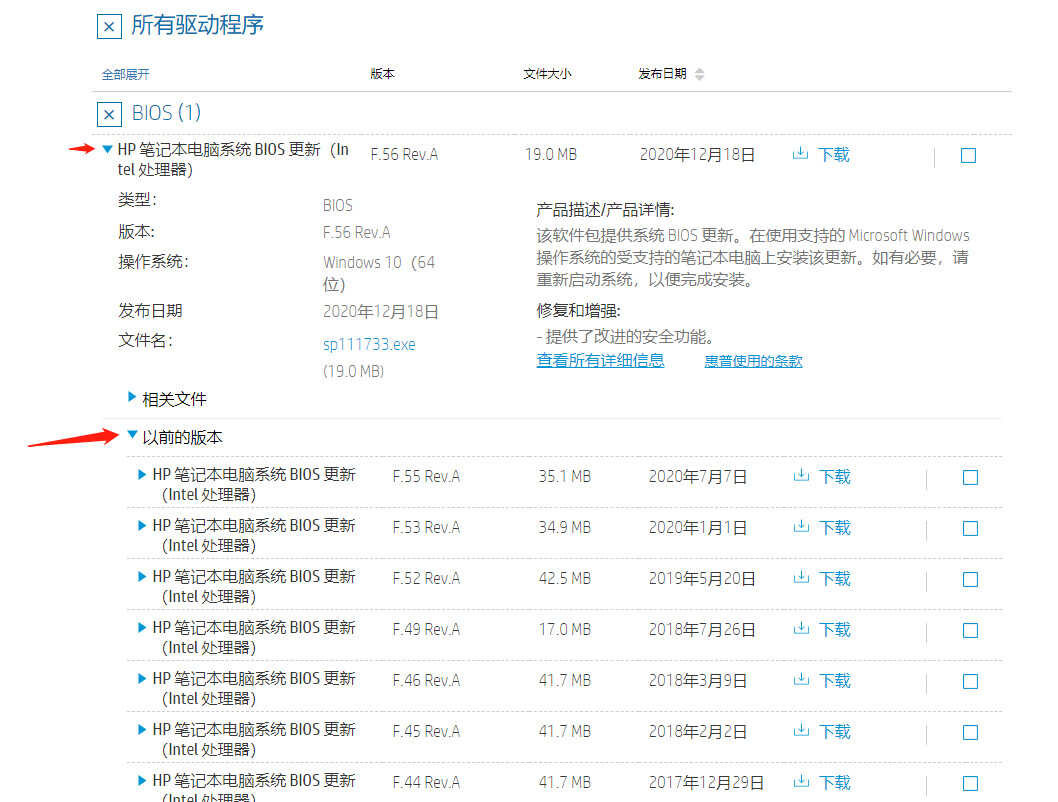1058x802 pixels.
Task: Select the 2018年3月9日 date cell
Action: coord(698,681)
